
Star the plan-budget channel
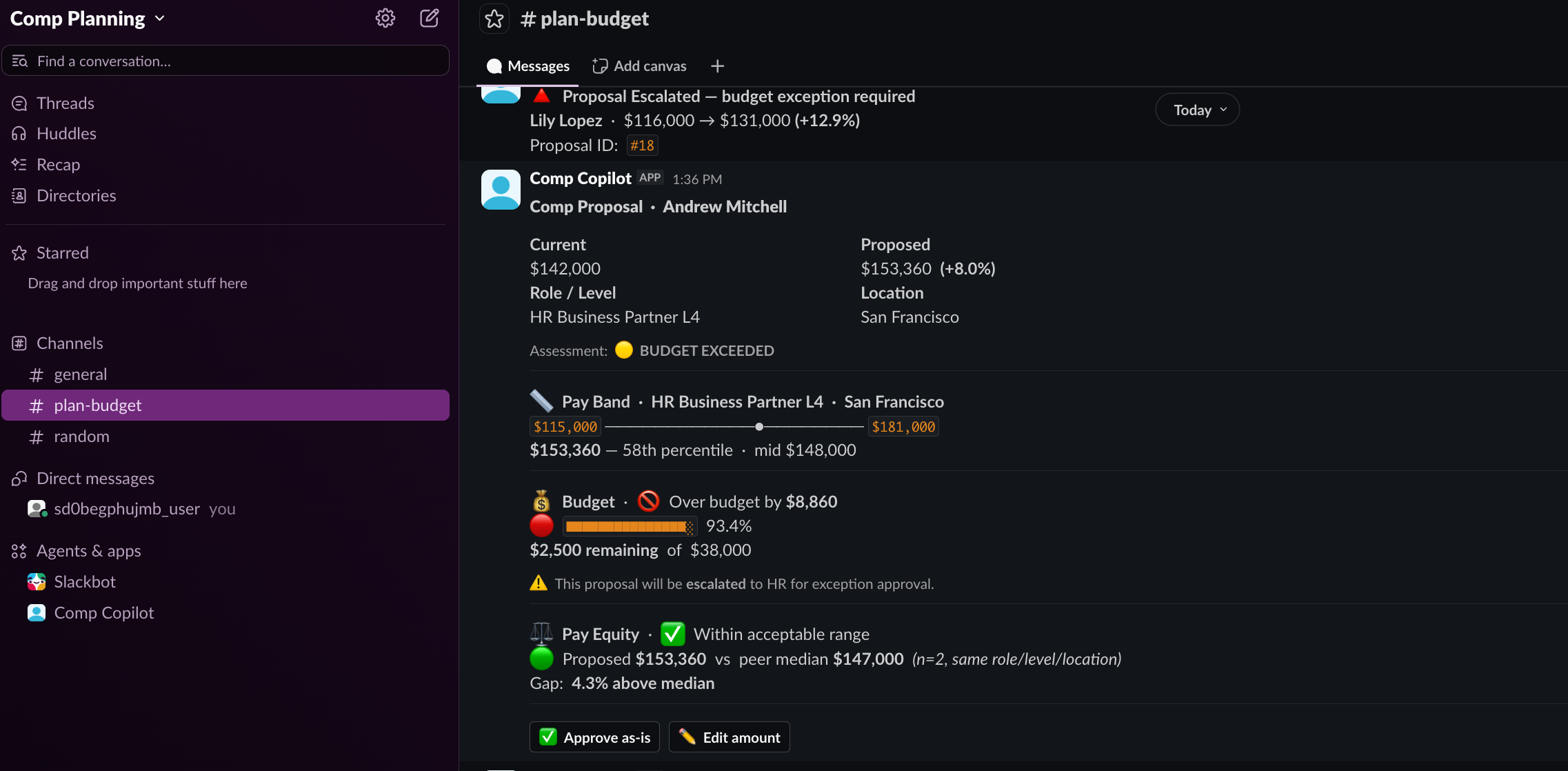(x=494, y=19)
